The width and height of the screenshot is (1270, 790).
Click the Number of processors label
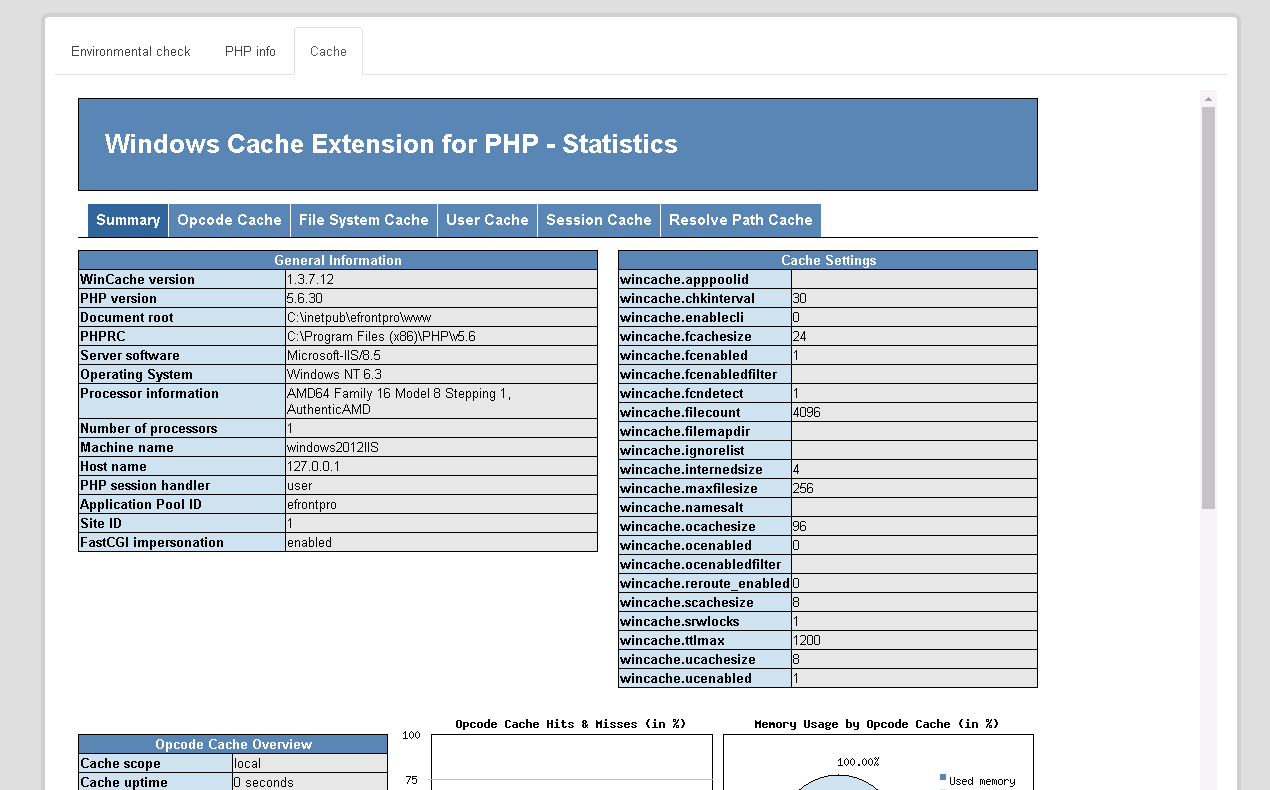148,428
